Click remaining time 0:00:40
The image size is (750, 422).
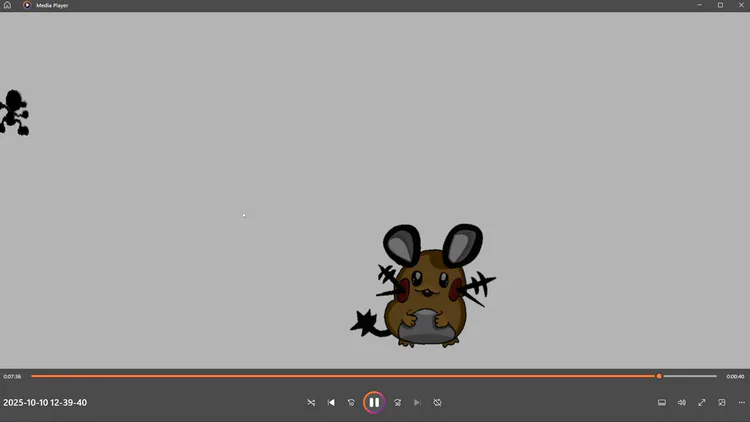[735, 377]
